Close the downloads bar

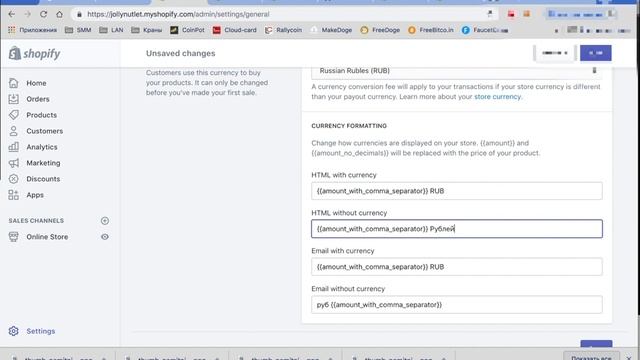coord(629,357)
